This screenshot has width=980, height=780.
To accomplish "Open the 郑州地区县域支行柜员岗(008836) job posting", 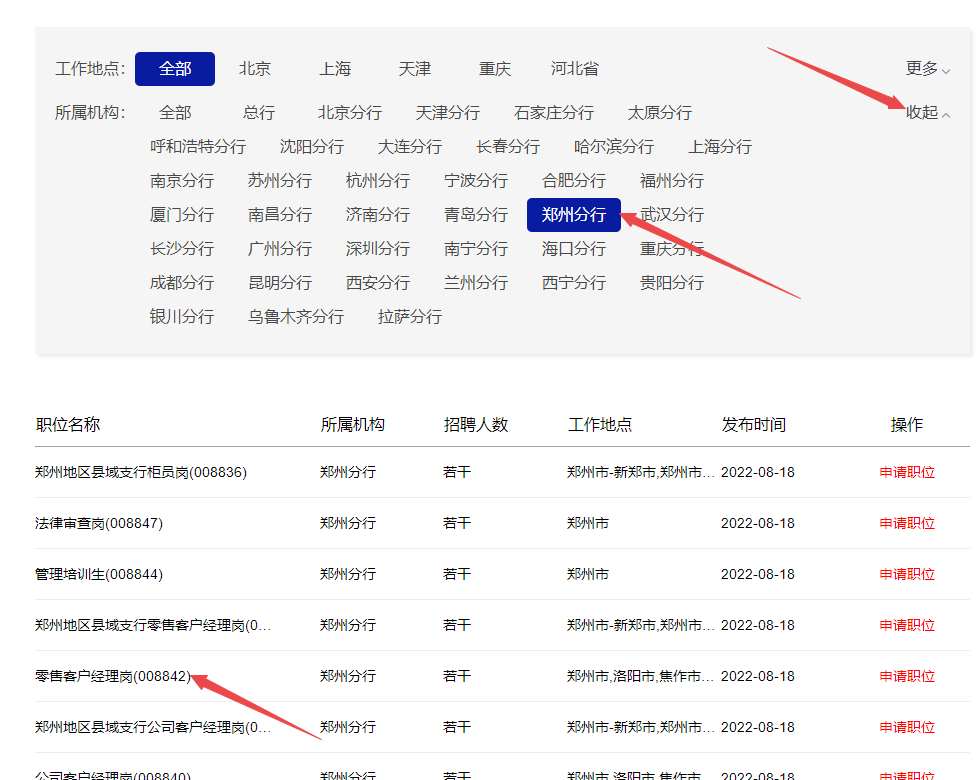I will tap(141, 472).
